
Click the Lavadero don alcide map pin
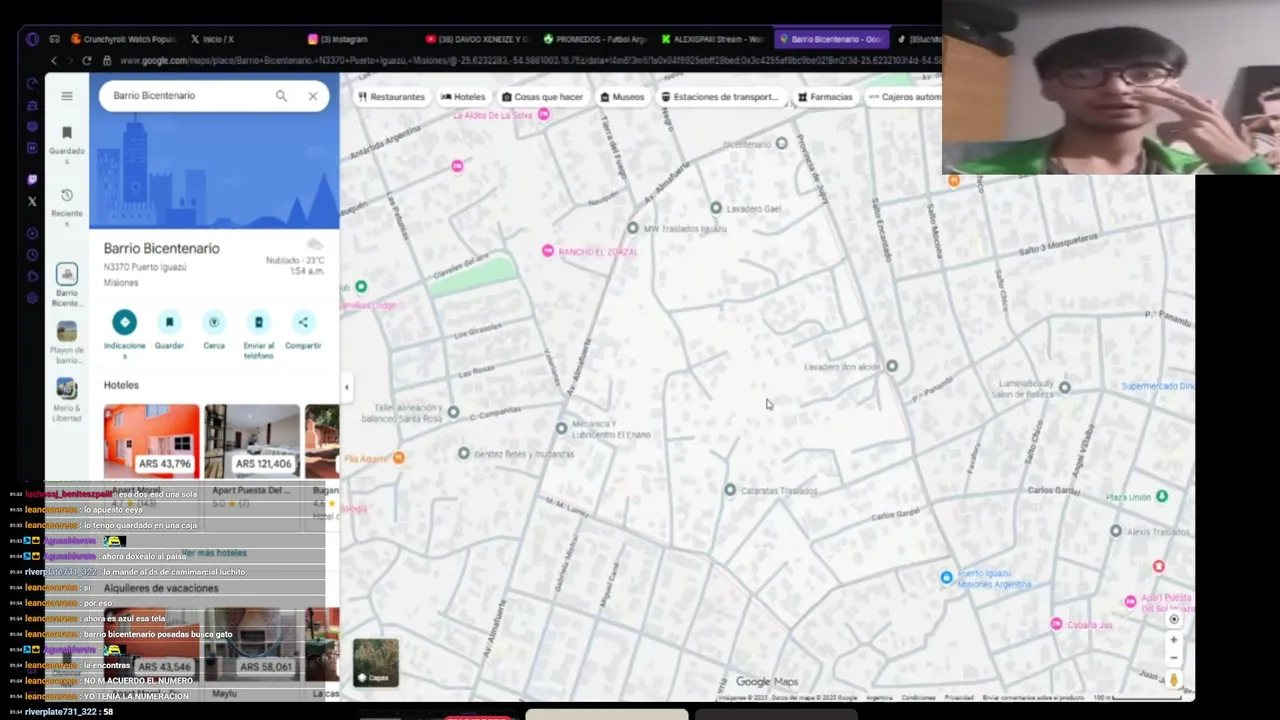[892, 366]
